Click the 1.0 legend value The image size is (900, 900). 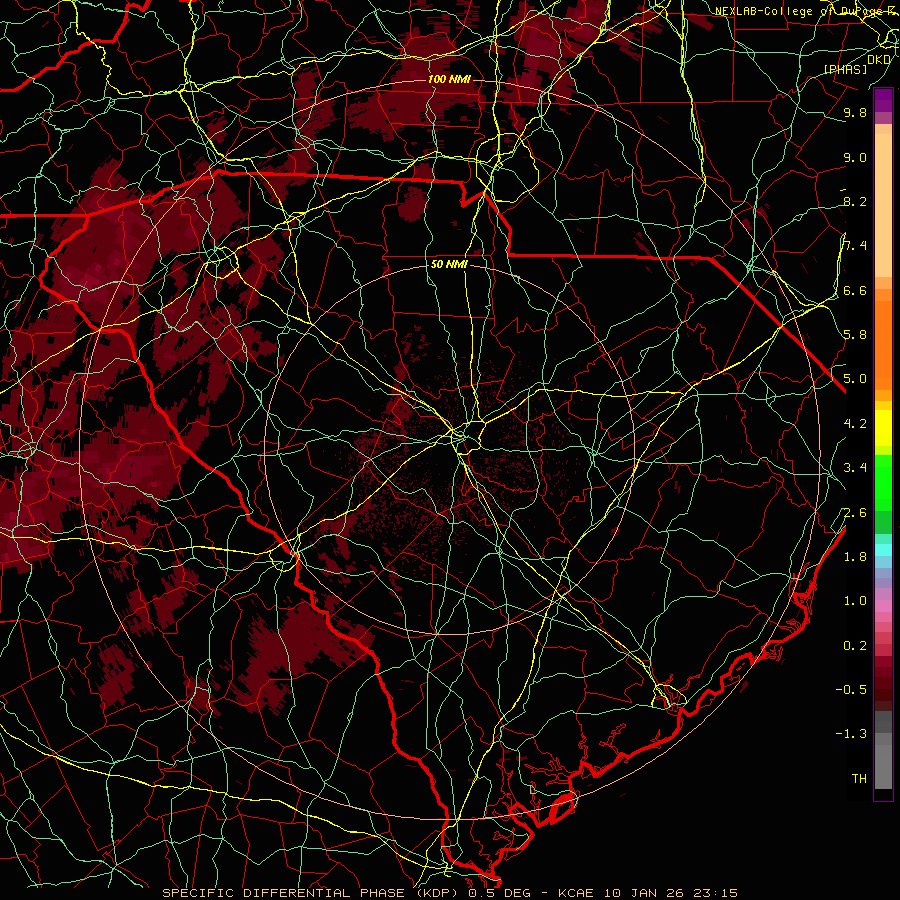click(x=855, y=601)
